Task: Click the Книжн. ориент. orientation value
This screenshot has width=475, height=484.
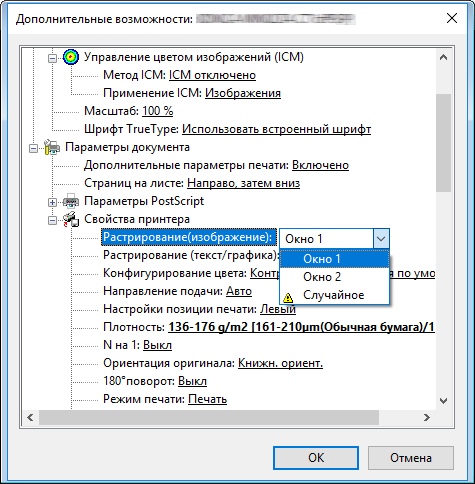Action: [280, 363]
